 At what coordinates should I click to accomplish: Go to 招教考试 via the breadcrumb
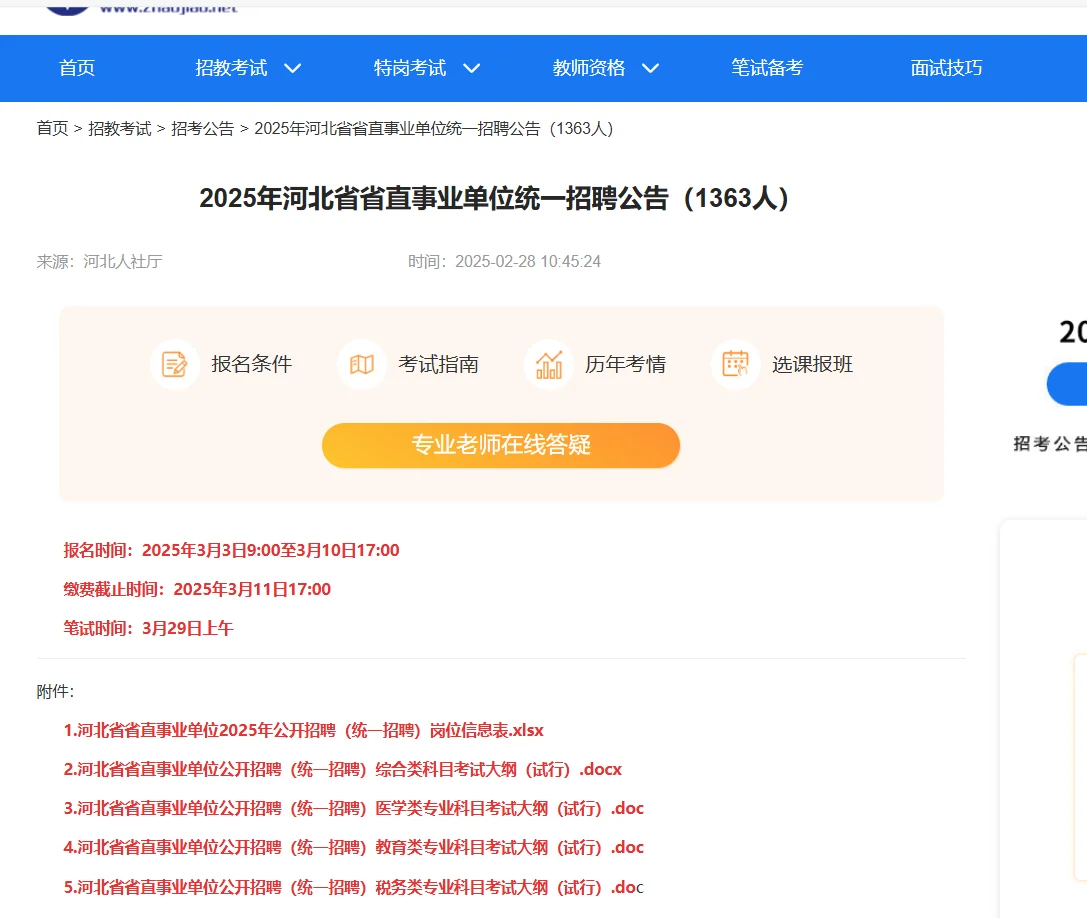(120, 128)
